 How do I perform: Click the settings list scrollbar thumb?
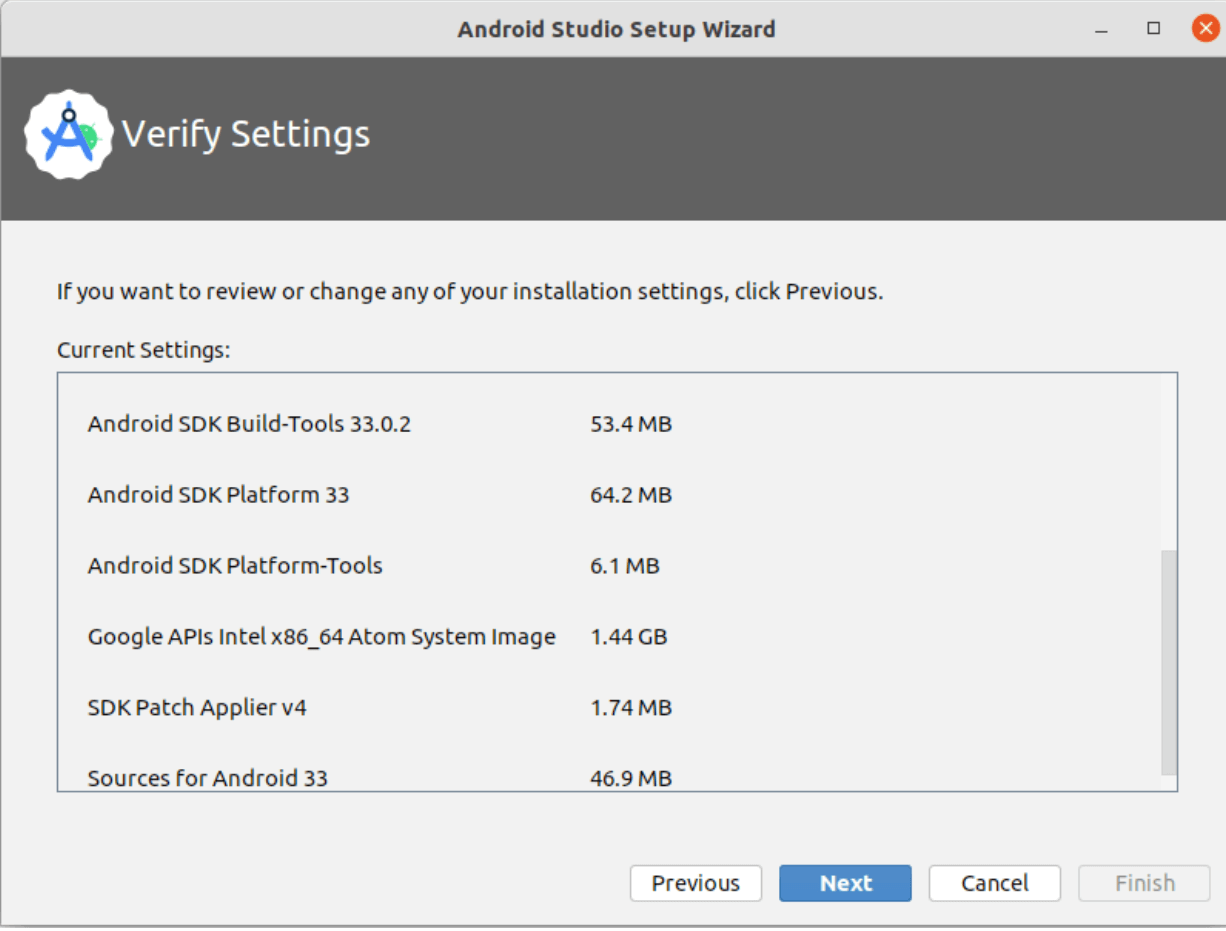pyautogui.click(x=1168, y=661)
